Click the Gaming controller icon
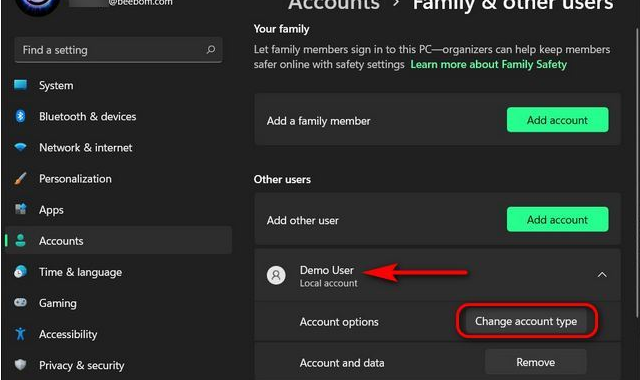This screenshot has width=640, height=380. 20,302
